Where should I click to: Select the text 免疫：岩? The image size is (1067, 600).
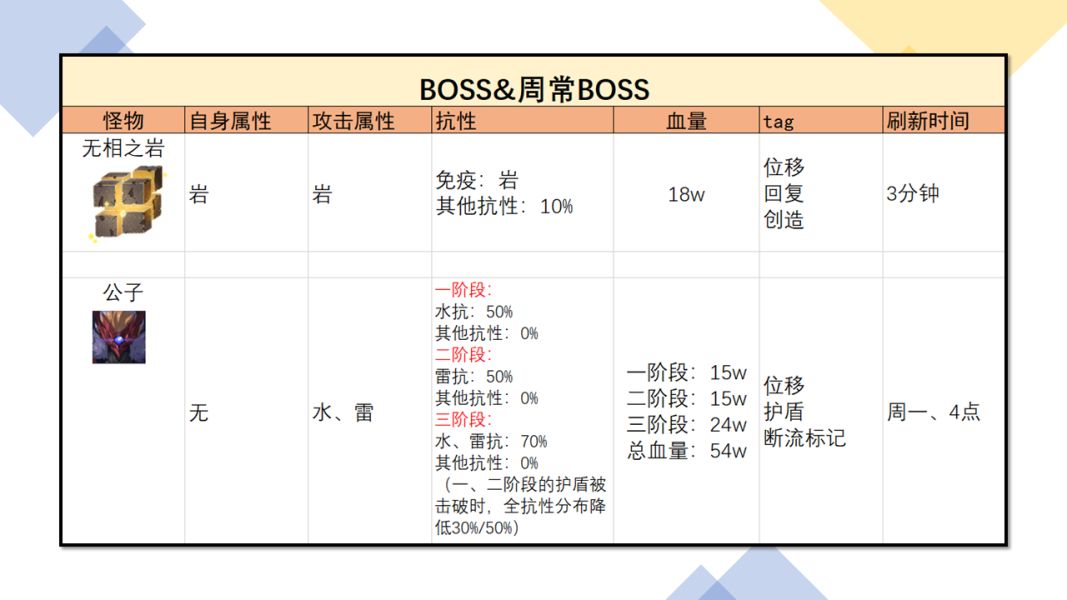click(x=477, y=180)
